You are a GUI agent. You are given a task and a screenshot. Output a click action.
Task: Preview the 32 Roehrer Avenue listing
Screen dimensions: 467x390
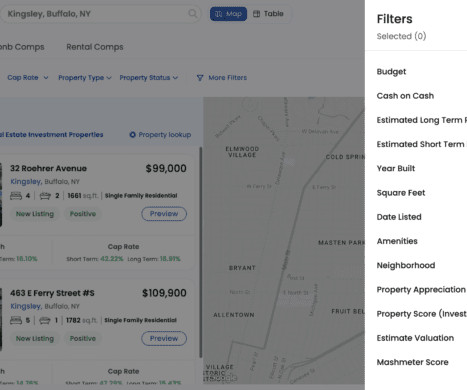[164, 214]
